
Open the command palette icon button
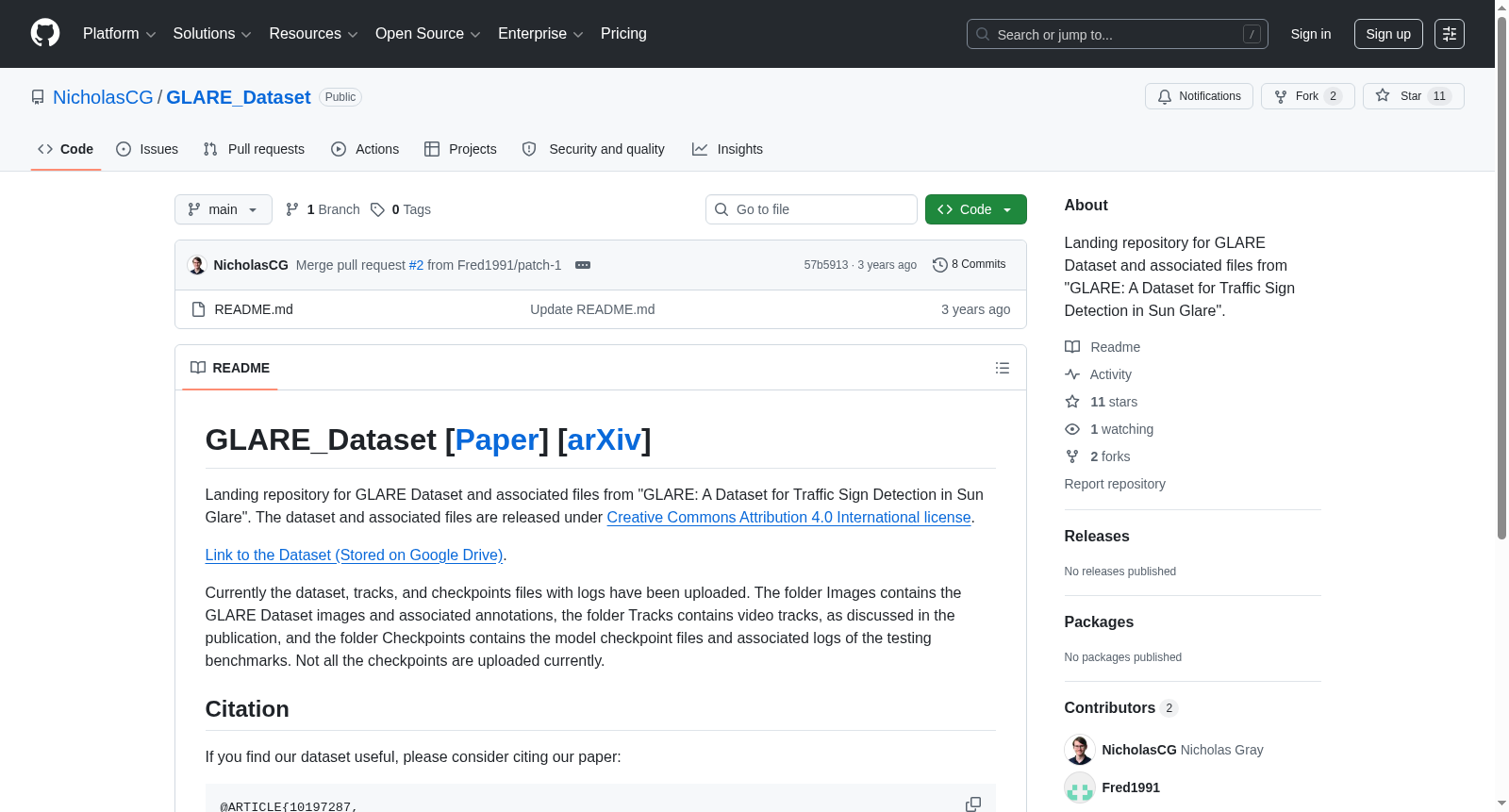click(1449, 34)
